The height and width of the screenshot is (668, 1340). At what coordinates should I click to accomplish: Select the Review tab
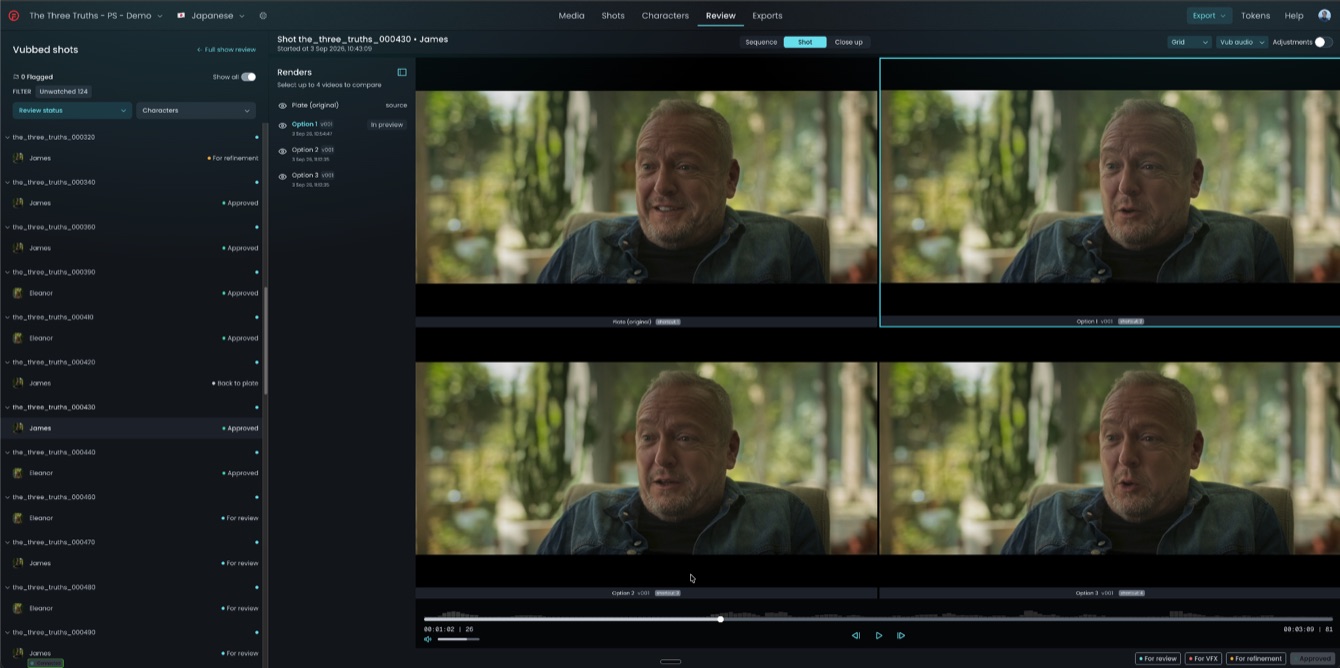tap(720, 16)
